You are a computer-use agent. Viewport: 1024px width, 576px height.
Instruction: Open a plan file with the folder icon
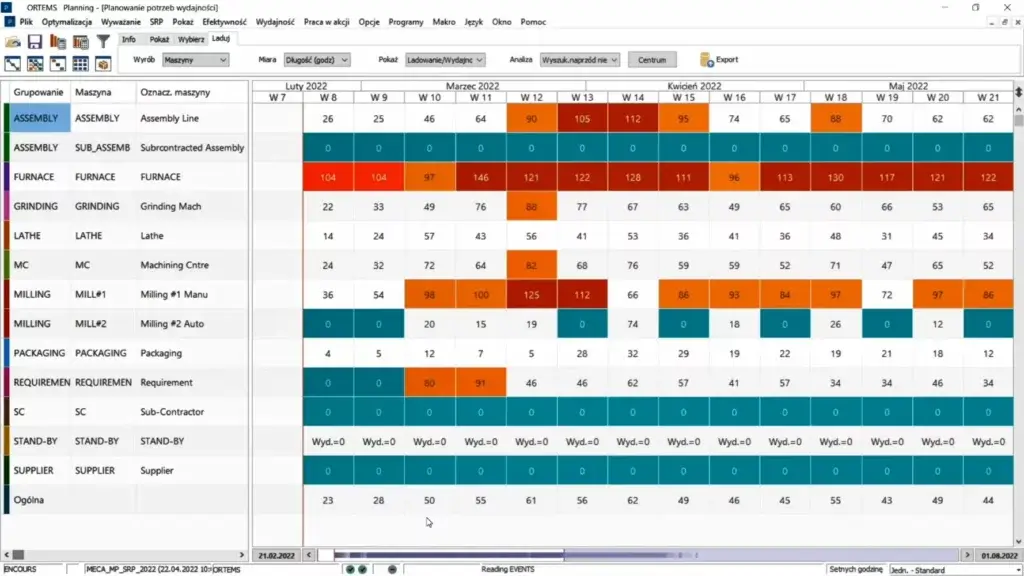[x=14, y=42]
